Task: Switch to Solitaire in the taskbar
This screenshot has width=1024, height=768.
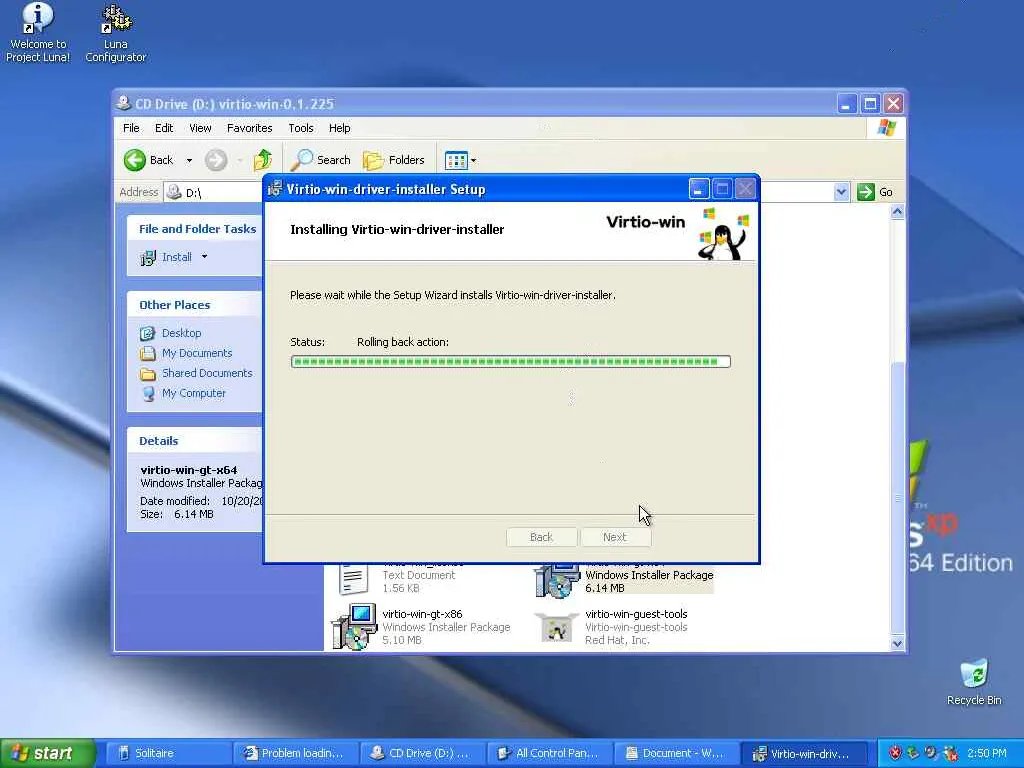Action: tap(167, 753)
